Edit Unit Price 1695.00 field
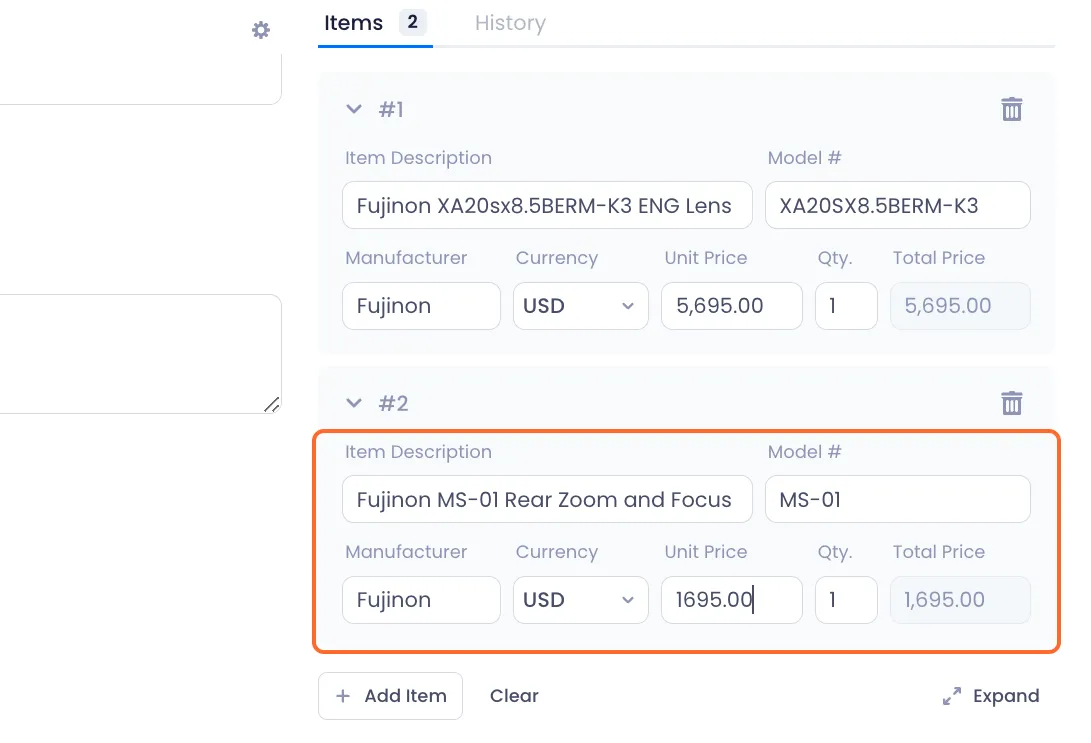The height and width of the screenshot is (743, 1091). [731, 600]
